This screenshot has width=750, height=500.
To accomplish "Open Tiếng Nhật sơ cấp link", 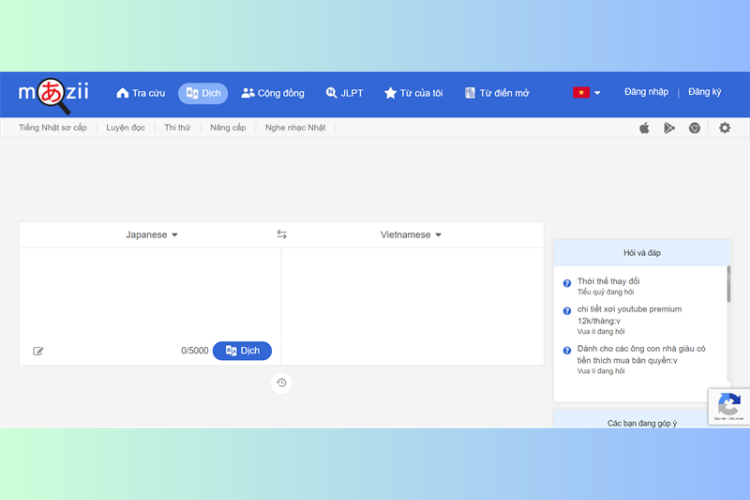I will 53,127.
